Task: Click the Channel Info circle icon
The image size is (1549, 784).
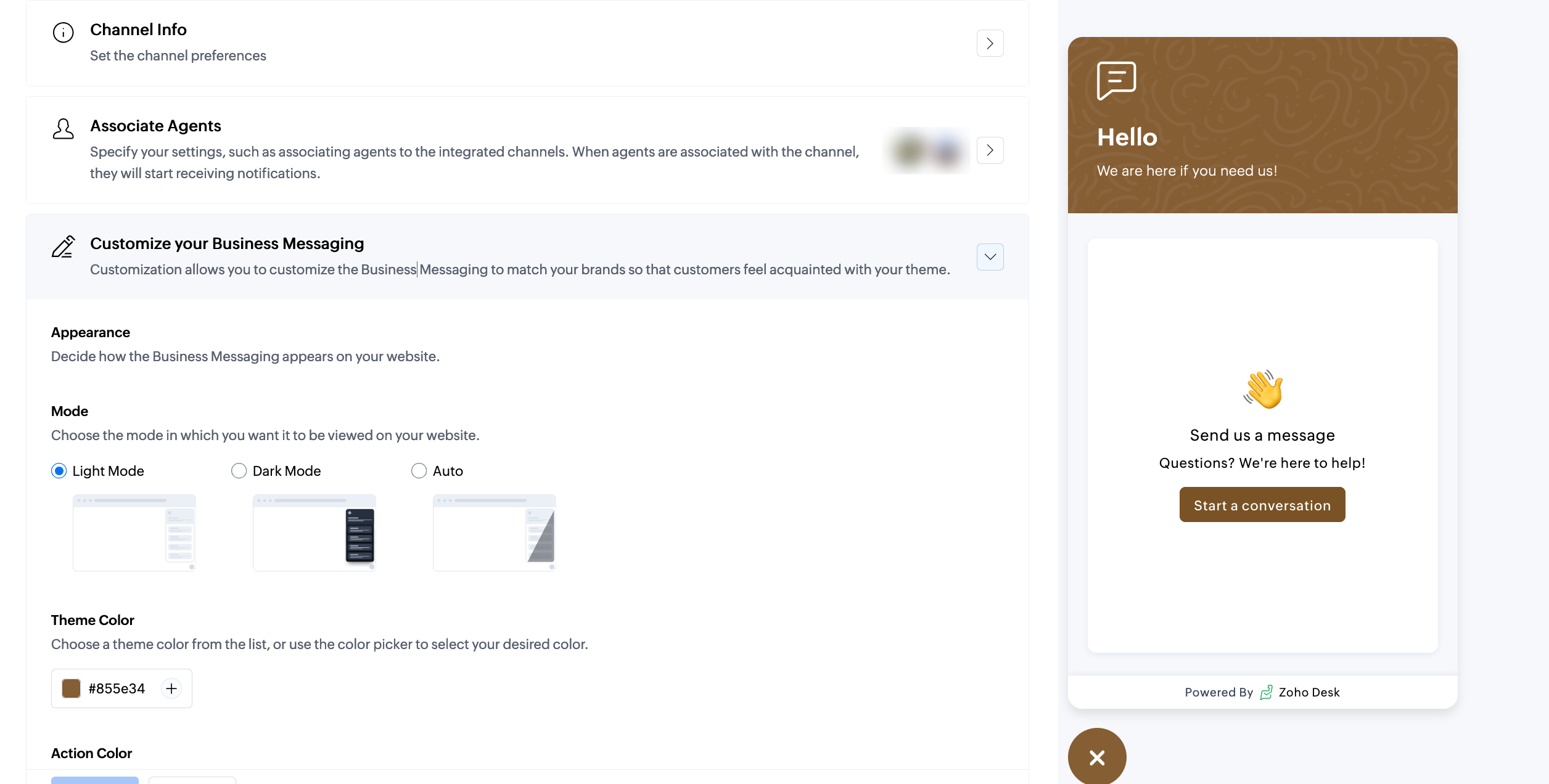Action: [x=63, y=32]
